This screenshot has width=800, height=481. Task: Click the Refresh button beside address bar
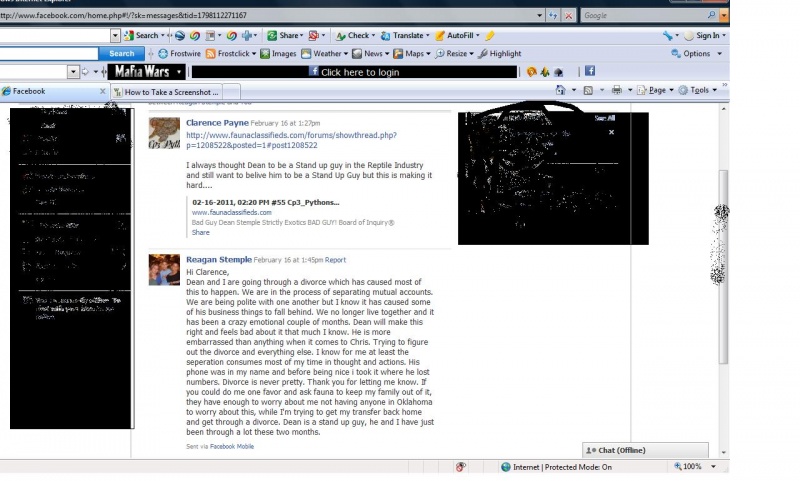(553, 15)
